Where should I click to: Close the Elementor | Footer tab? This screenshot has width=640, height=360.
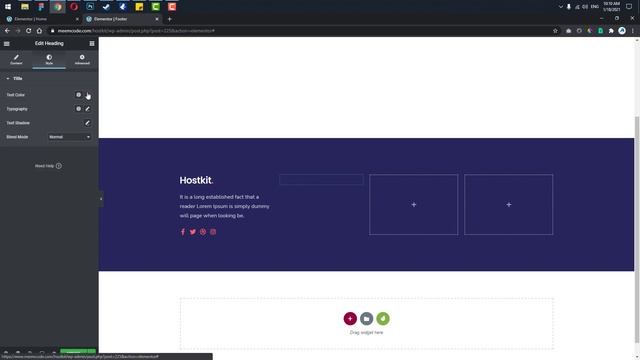[x=157, y=19]
